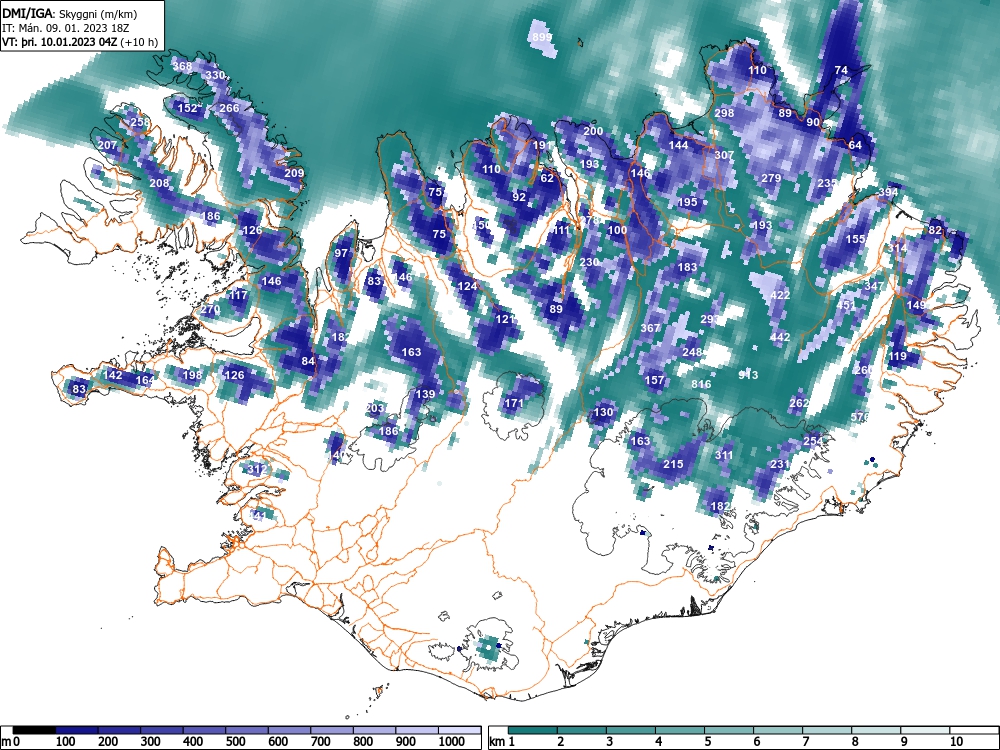The image size is (1000, 750).
Task: Select the value 270 on the map
Action: [210, 309]
